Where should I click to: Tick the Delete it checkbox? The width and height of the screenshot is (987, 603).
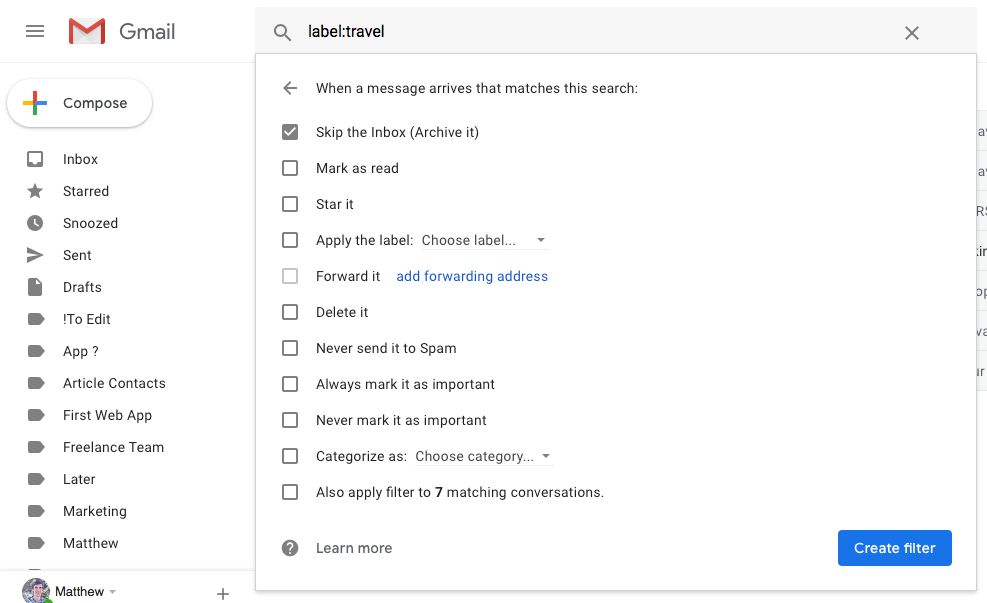pos(290,312)
